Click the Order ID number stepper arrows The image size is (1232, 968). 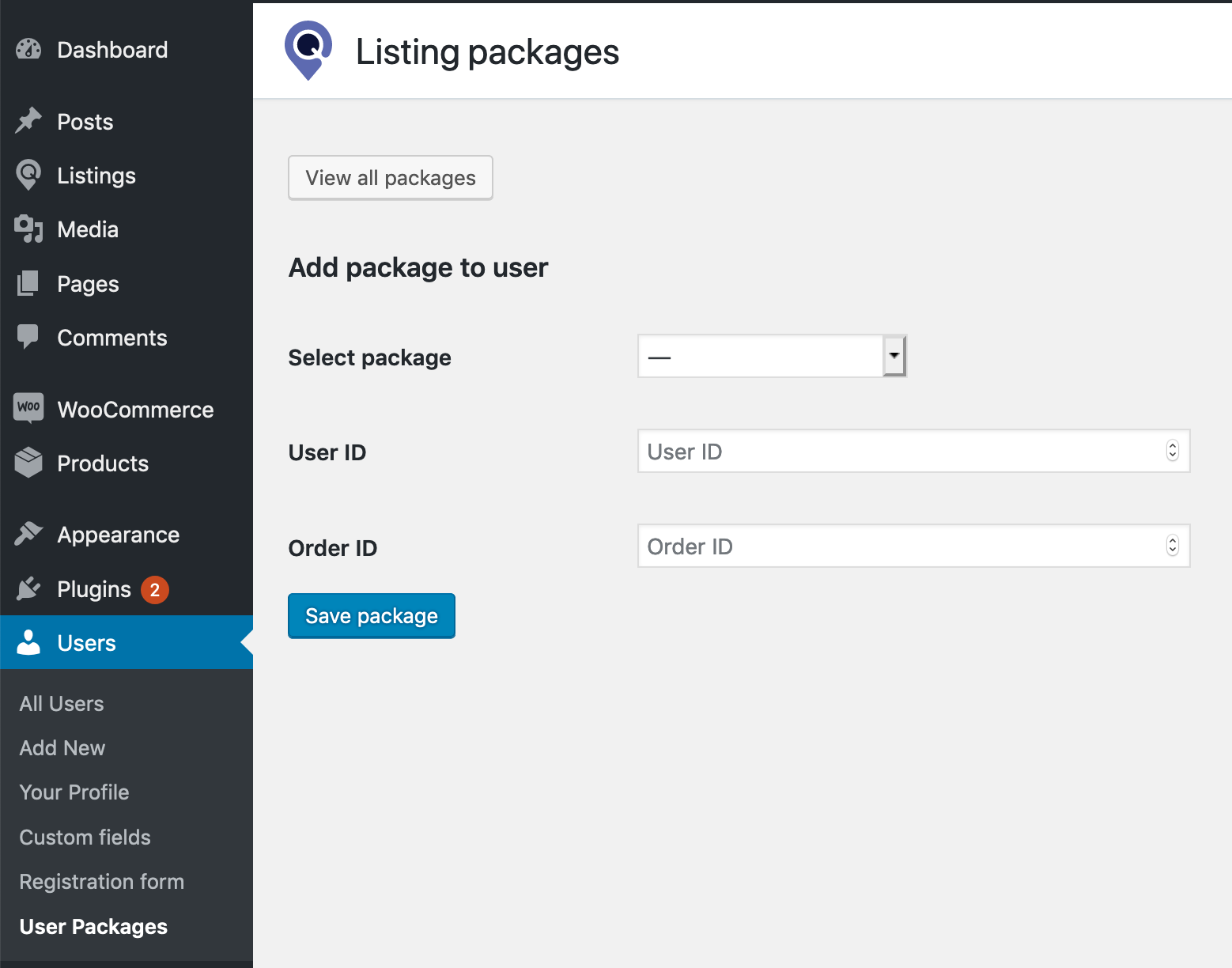(x=1173, y=546)
